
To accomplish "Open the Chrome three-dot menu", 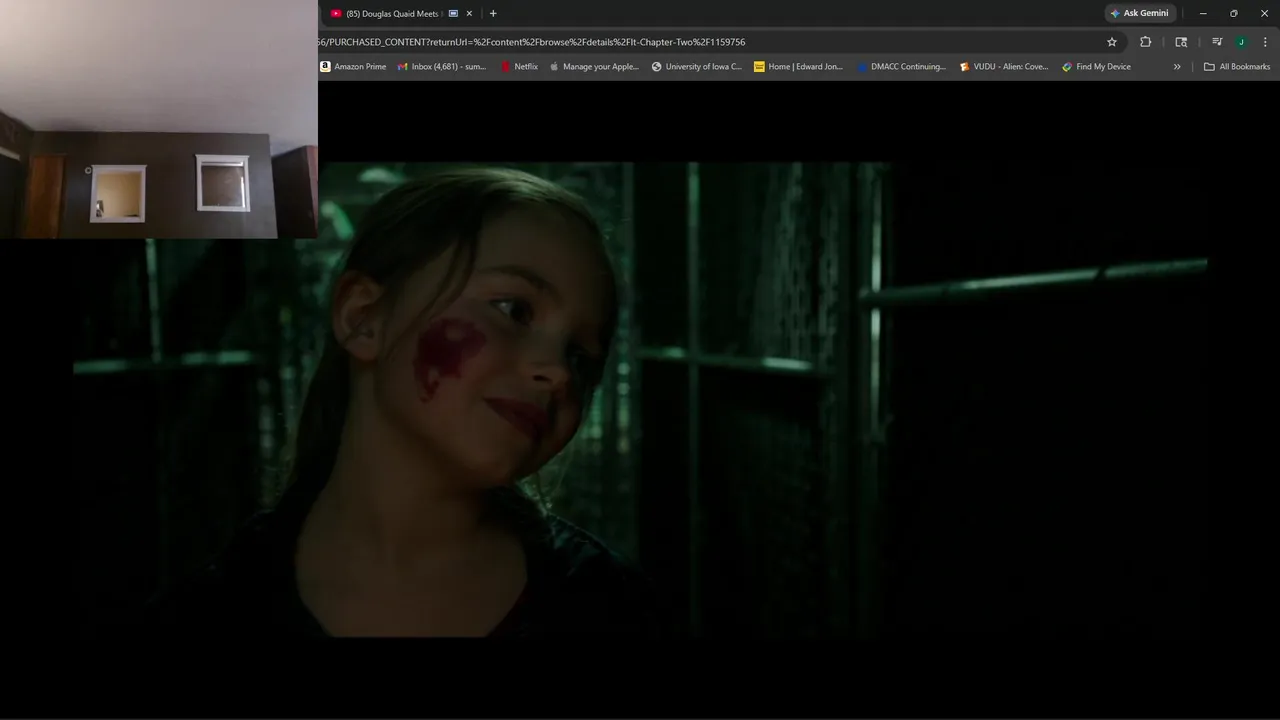I will [x=1265, y=42].
